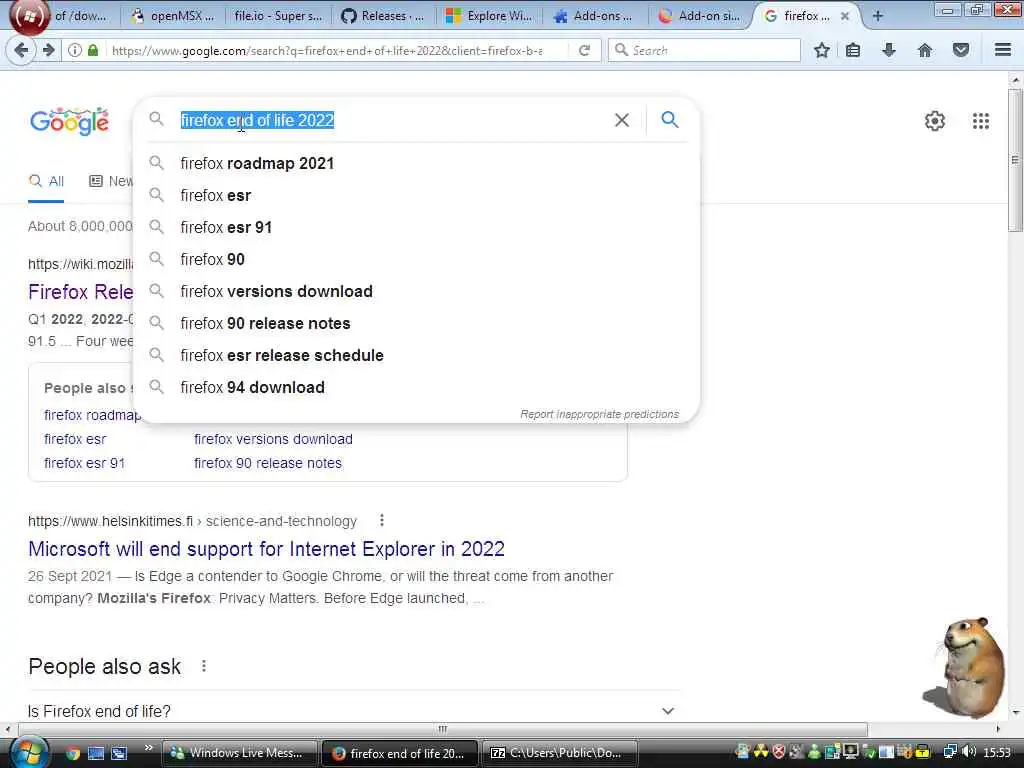Open Microsoft will end support result
This screenshot has width=1024, height=768.
pos(266,549)
